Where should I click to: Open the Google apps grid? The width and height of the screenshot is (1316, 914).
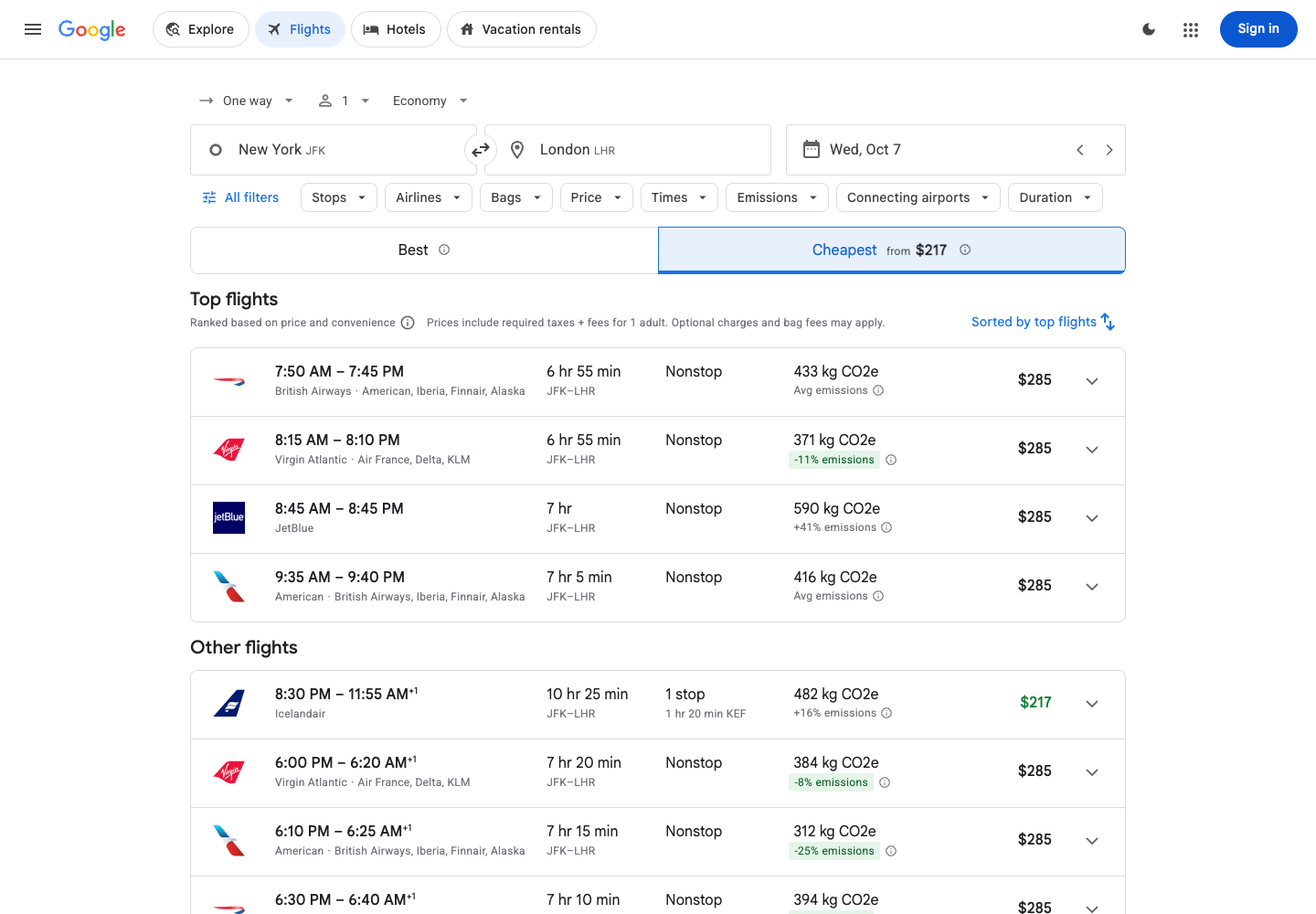click(x=1191, y=29)
